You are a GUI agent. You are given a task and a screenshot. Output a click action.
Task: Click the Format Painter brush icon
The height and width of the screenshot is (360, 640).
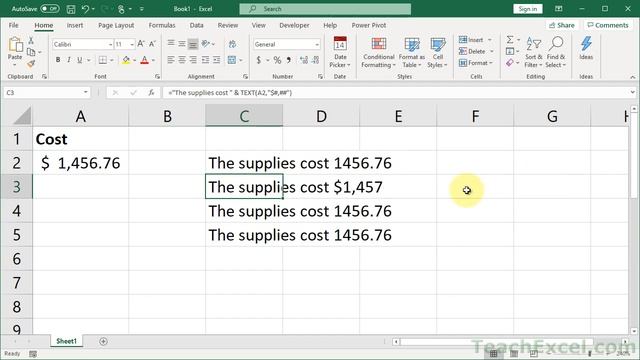pos(31,63)
